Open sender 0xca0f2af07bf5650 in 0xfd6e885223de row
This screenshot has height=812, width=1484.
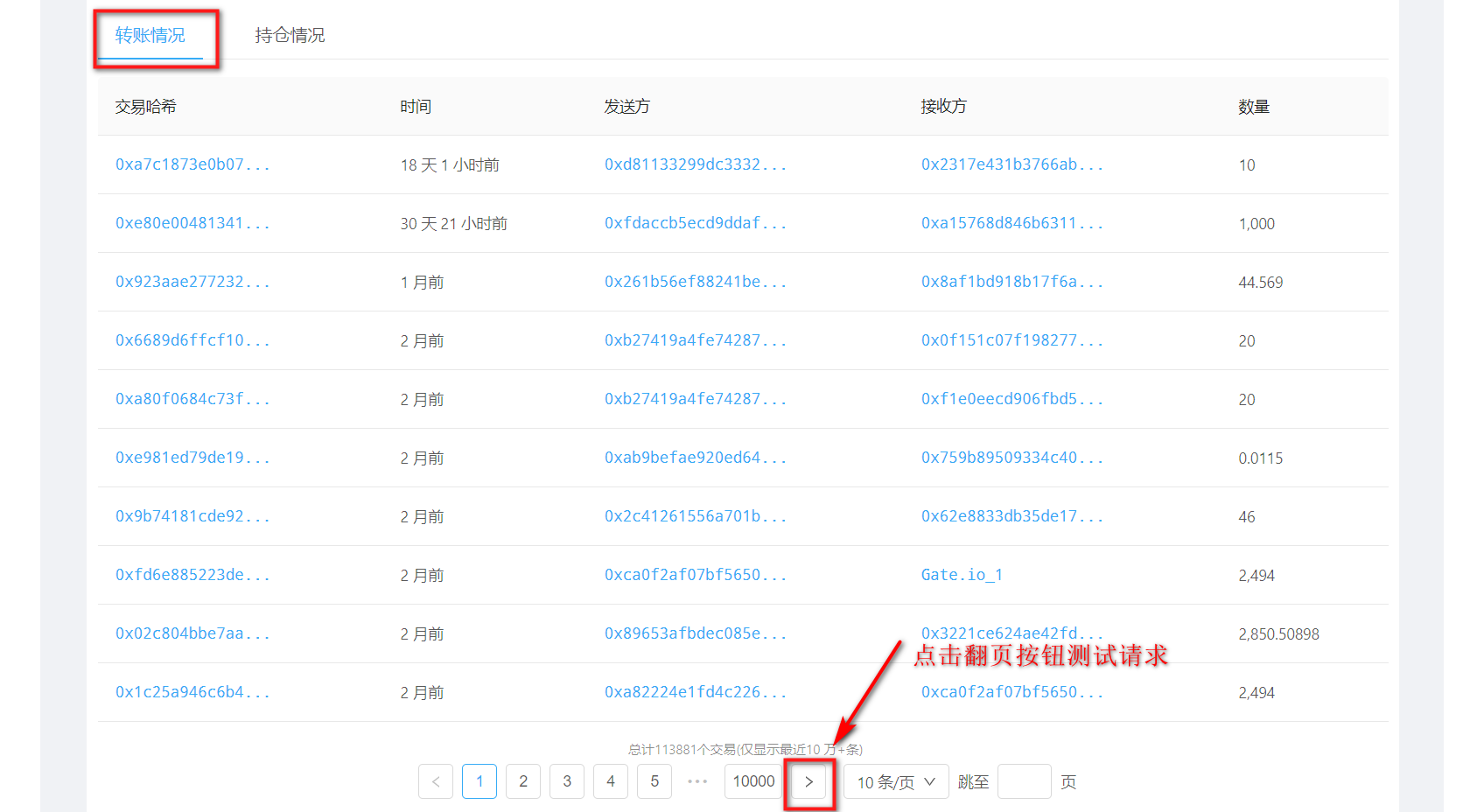coord(696,575)
